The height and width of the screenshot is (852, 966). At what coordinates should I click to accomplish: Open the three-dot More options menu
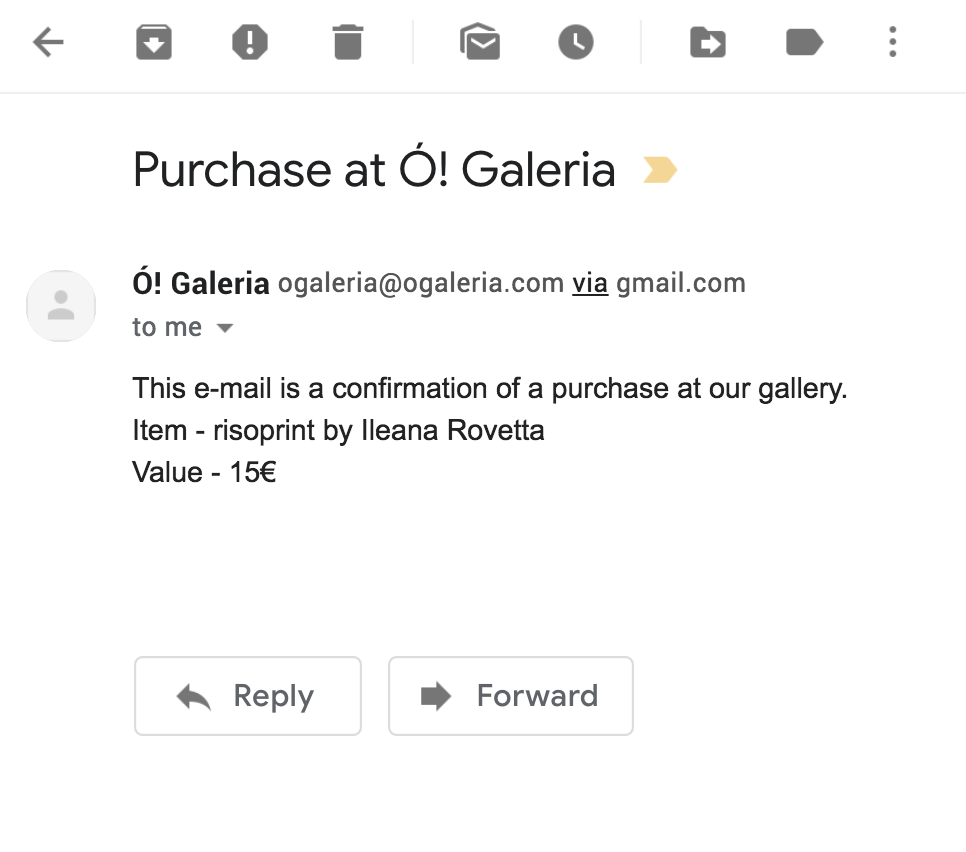[893, 42]
